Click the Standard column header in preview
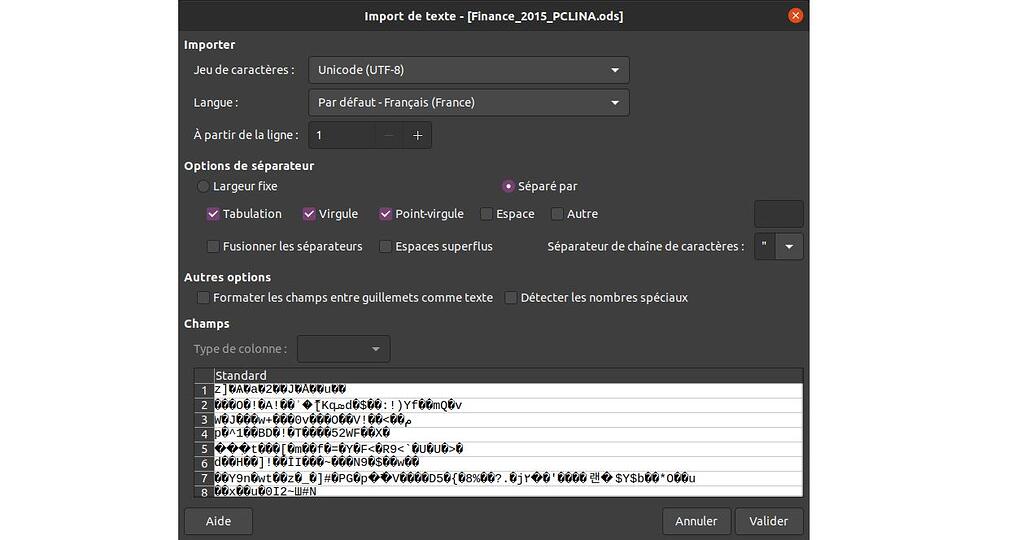The image size is (1035, 540). [x=241, y=375]
